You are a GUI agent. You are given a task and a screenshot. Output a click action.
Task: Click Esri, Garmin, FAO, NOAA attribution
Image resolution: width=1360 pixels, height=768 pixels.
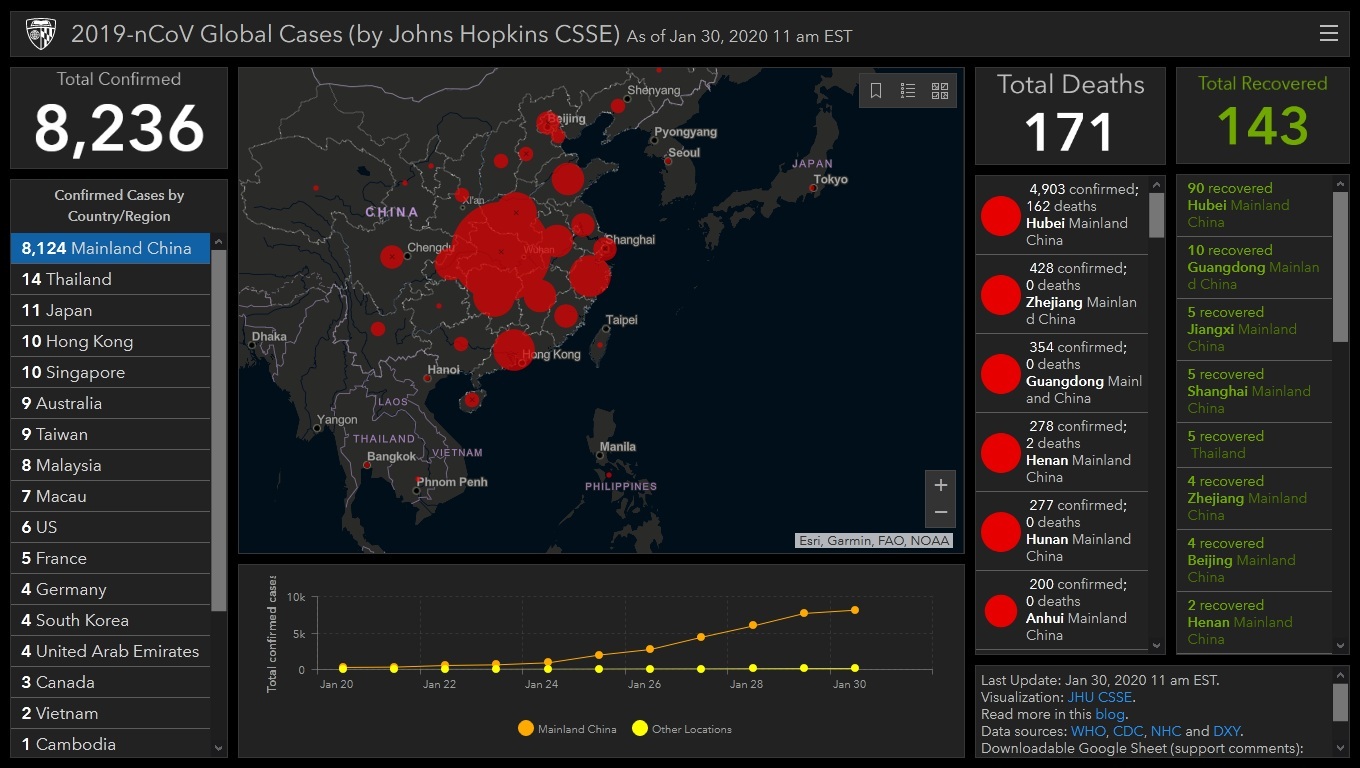pyautogui.click(x=874, y=541)
